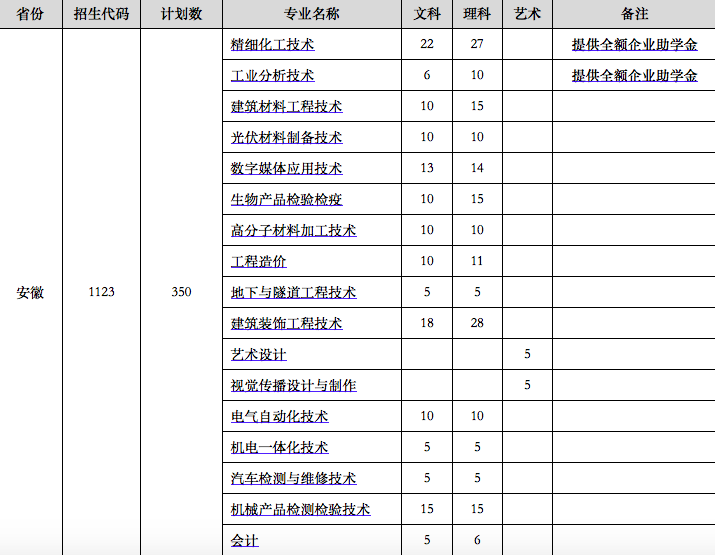Open the 建筑材料工程技术 link
Image resolution: width=715 pixels, height=555 pixels.
286,106
